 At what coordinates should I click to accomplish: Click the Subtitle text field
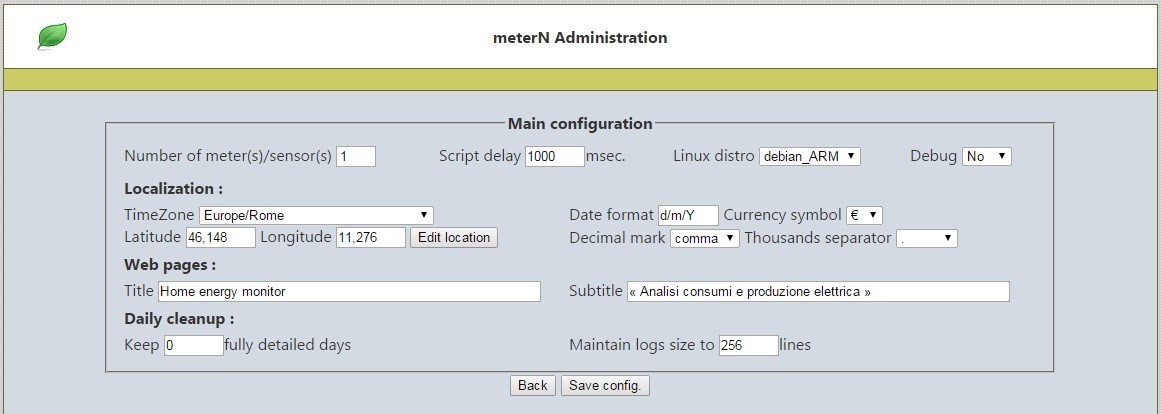(x=818, y=292)
